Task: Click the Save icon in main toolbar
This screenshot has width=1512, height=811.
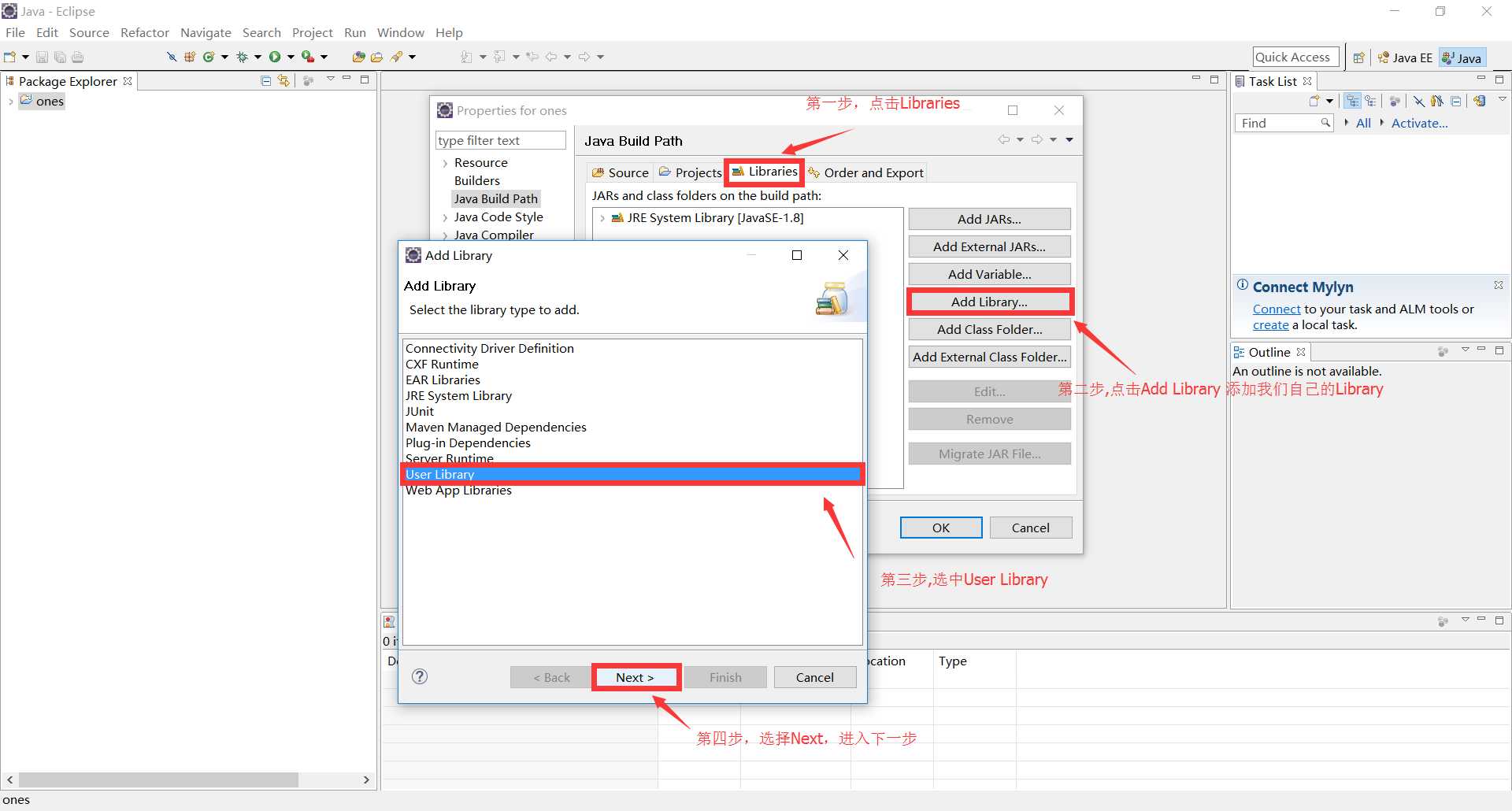Action: point(42,57)
